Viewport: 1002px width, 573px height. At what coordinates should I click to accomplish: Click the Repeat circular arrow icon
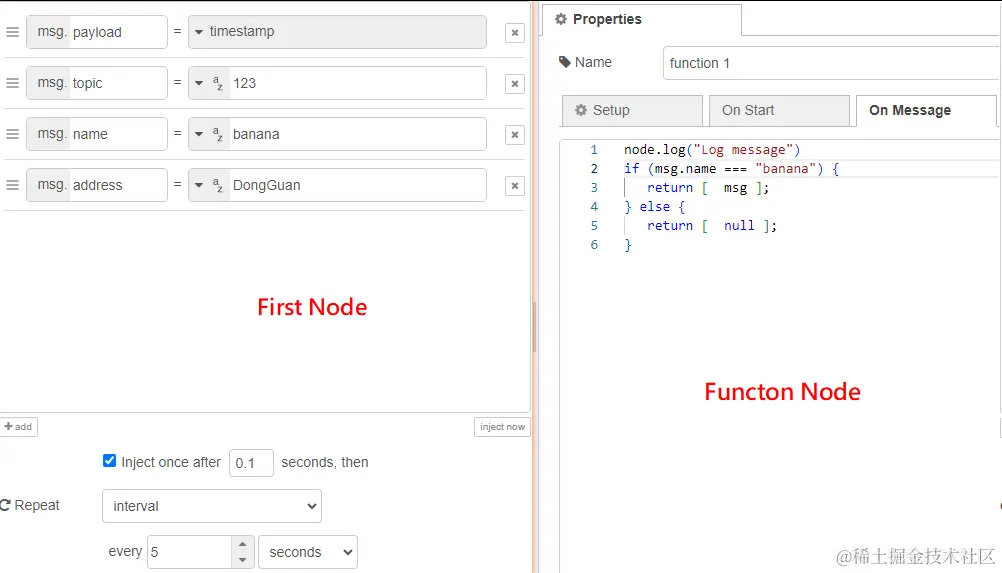(5, 505)
